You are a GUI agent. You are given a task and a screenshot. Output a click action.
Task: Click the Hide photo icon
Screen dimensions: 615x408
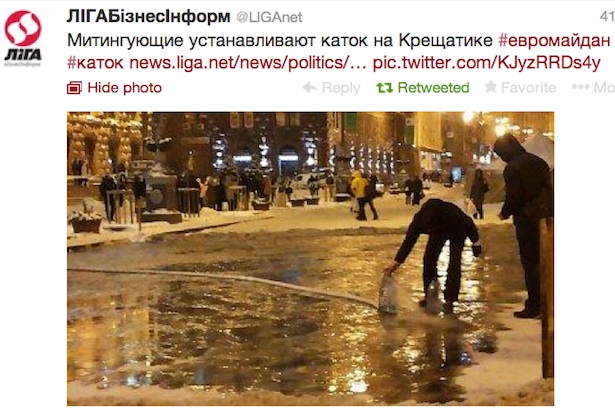[74, 88]
